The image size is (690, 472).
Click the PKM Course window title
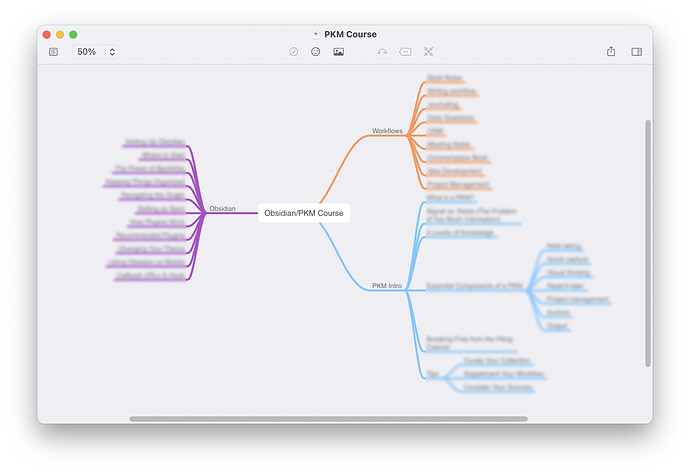[350, 34]
